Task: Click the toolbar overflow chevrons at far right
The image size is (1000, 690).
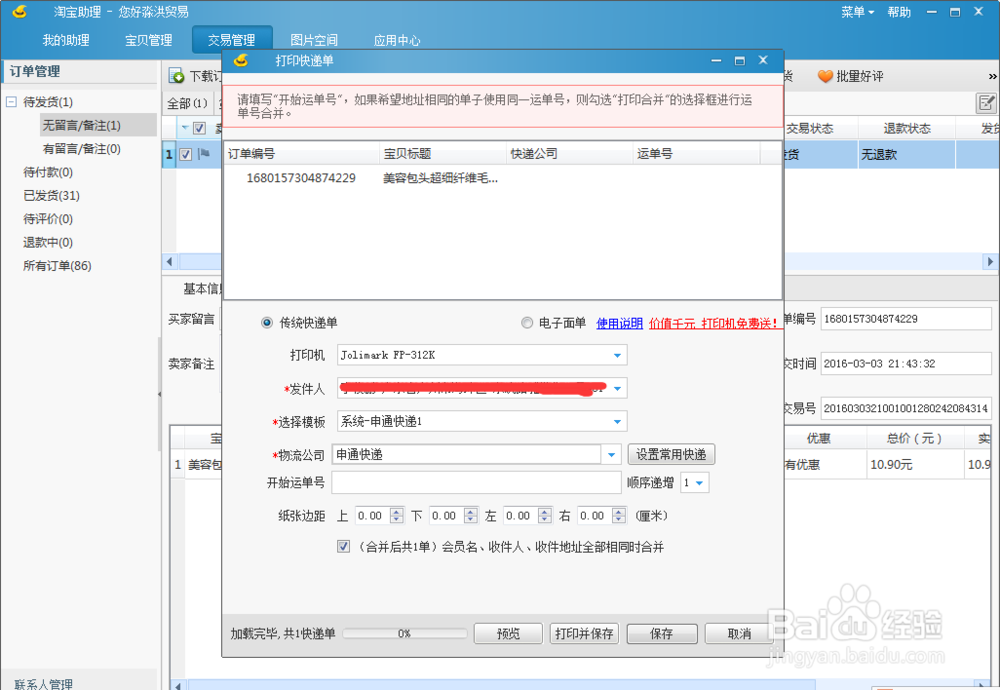Action: click(992, 77)
